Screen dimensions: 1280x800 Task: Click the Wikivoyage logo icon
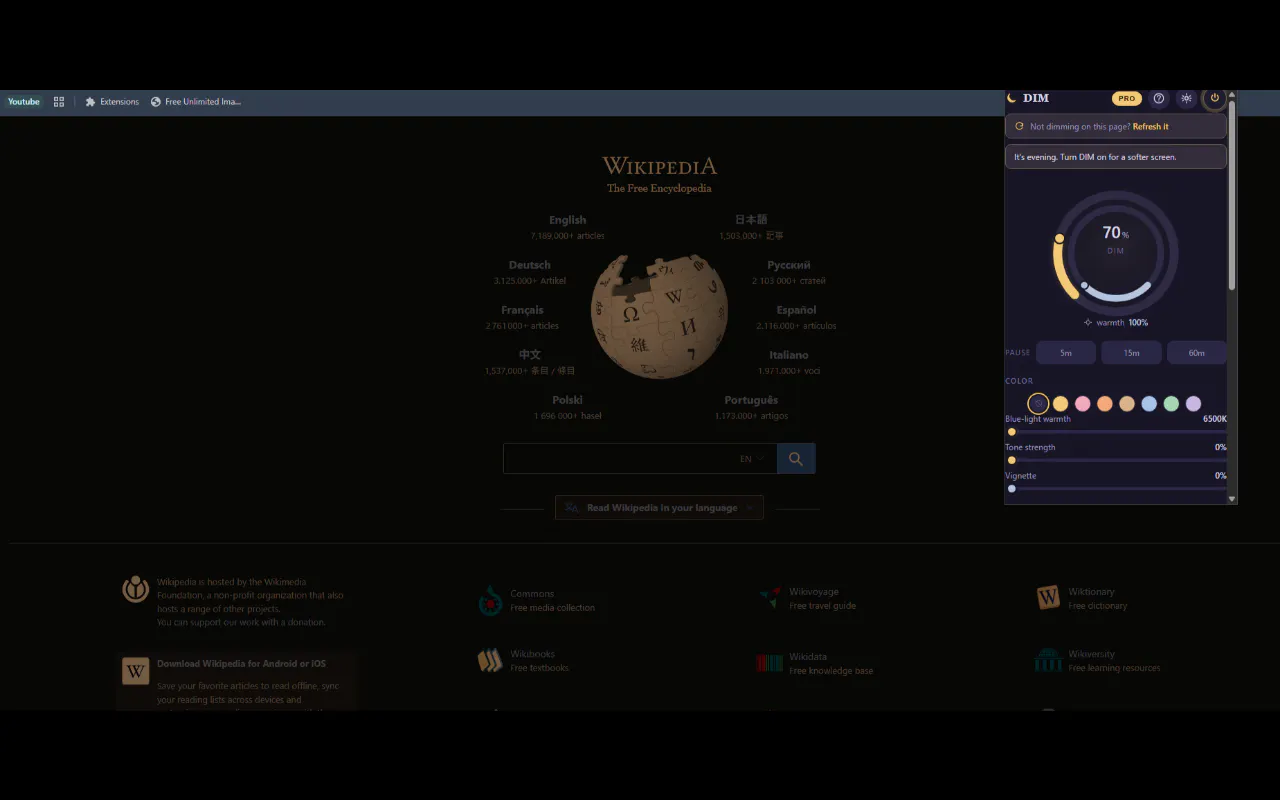[769, 598]
